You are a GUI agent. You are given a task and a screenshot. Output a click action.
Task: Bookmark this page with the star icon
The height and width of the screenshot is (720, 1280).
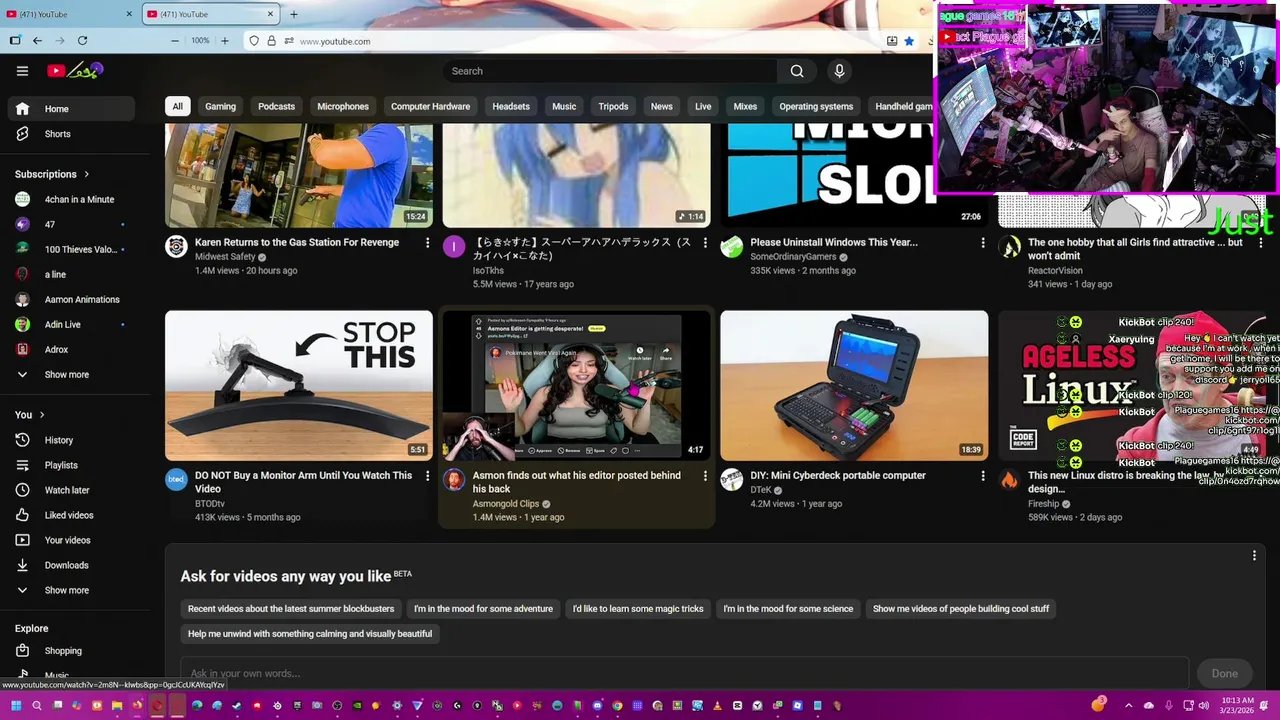[909, 41]
